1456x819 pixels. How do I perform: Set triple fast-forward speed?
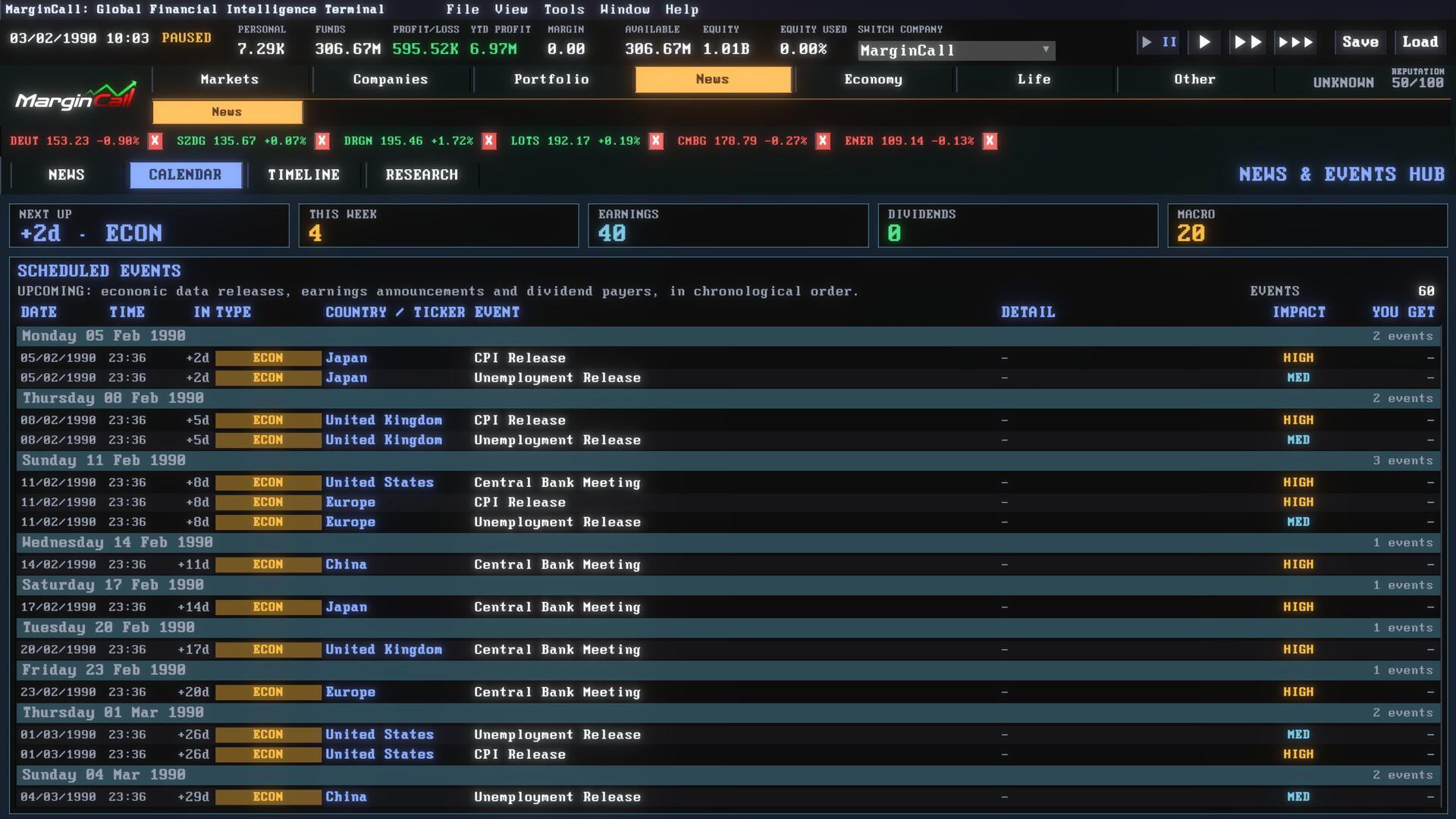1296,42
